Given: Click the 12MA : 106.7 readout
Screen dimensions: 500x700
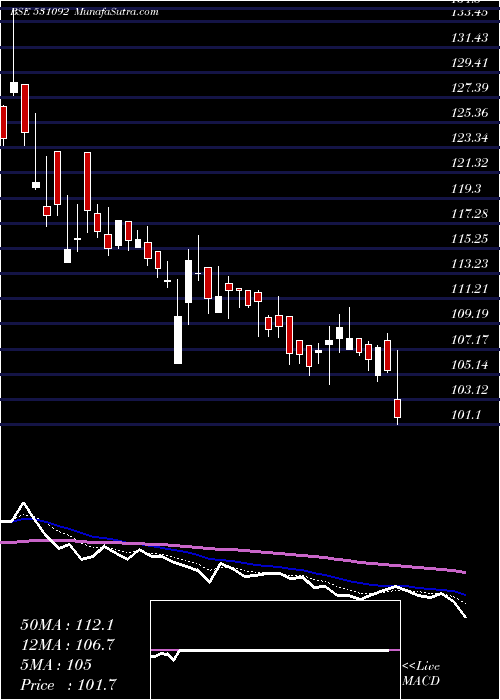Looking at the screenshot, I should click(68, 645).
